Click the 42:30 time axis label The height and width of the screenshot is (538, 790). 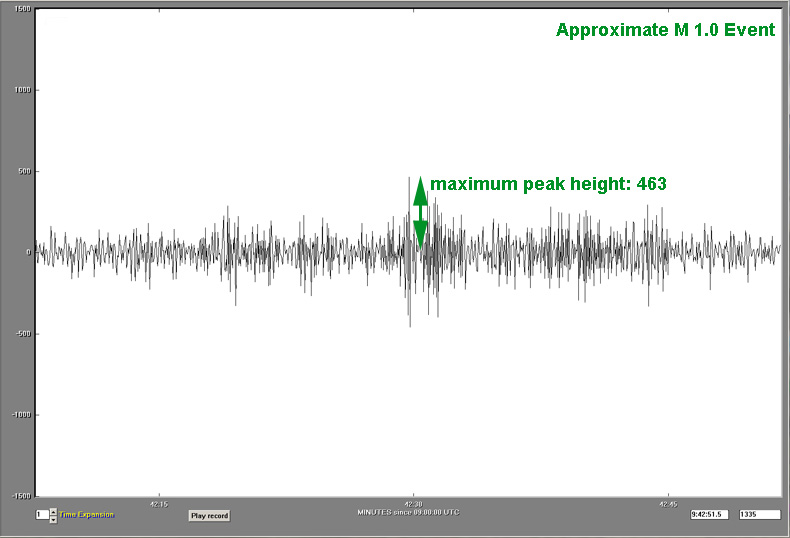pos(413,504)
